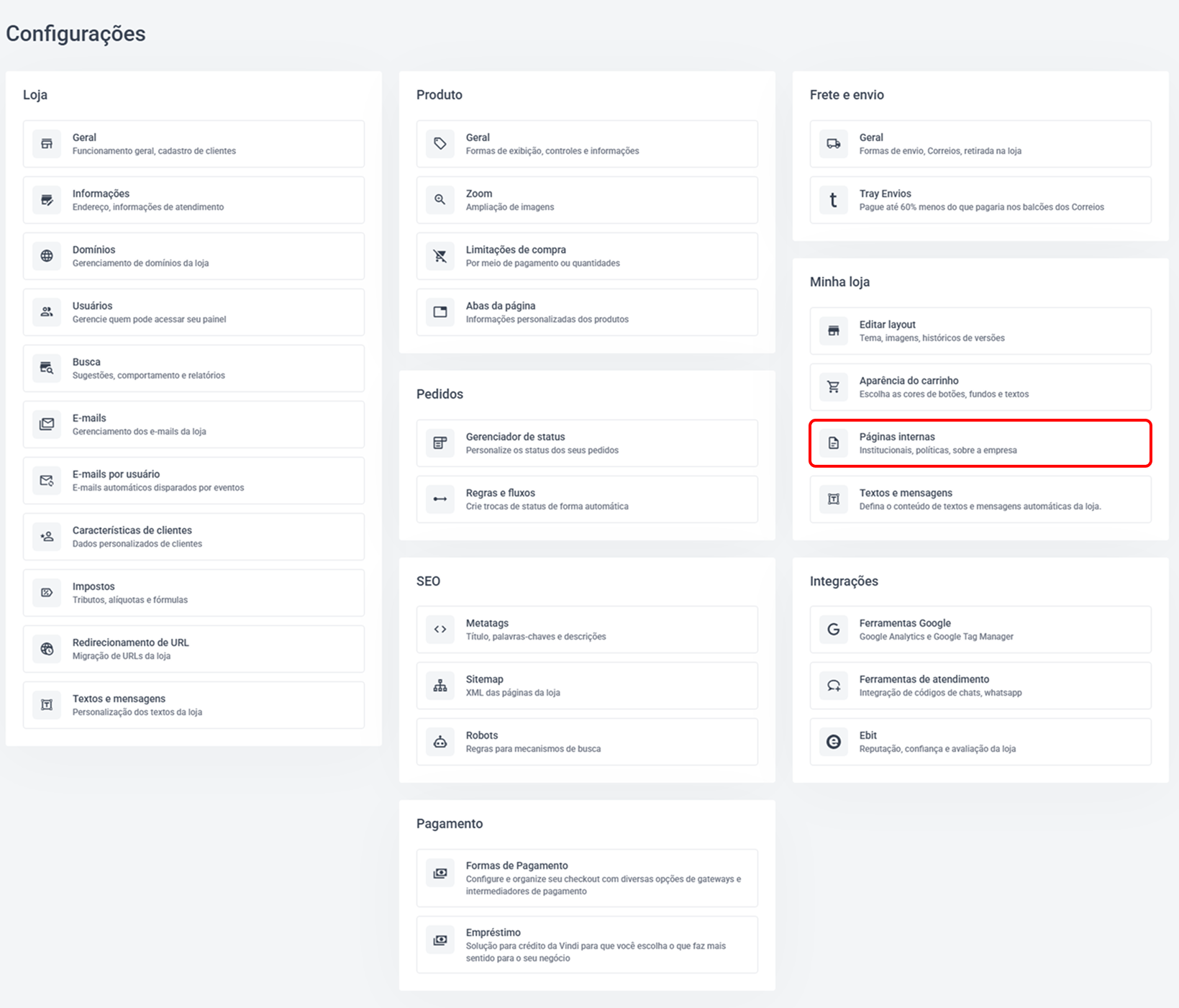Click the cart icon for Aparência do carrinho

pos(834,387)
